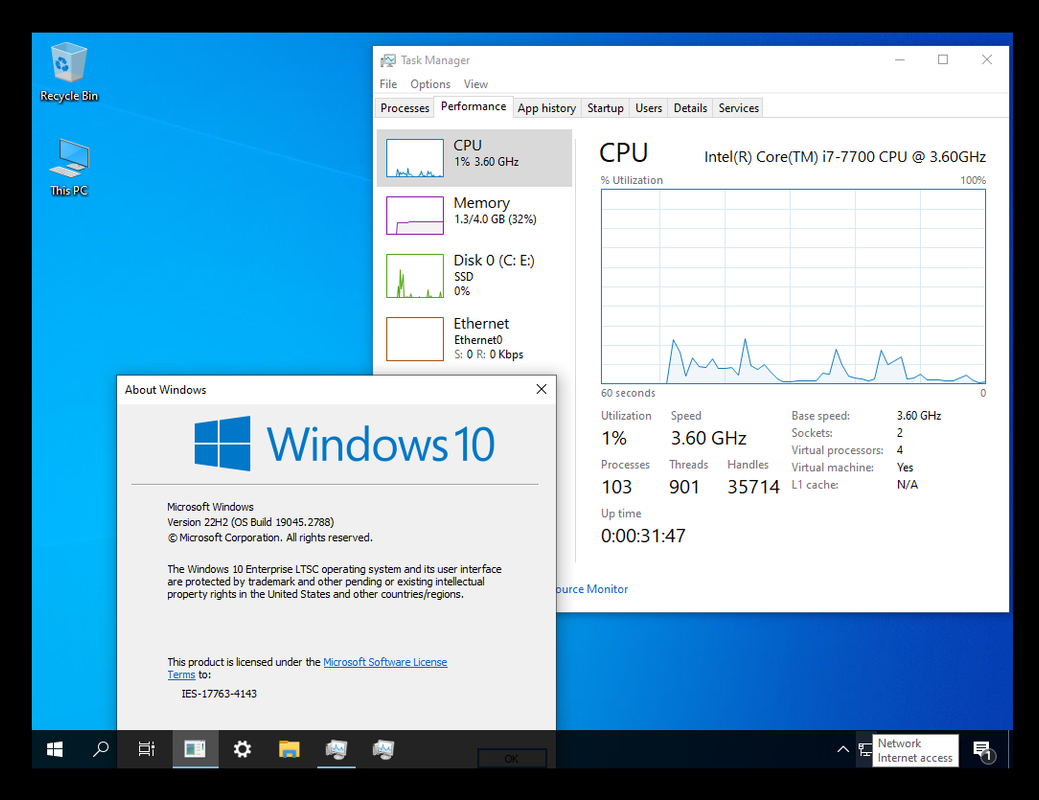Image resolution: width=1039 pixels, height=800 pixels.
Task: Click the Version 22H2 OS Build text
Action: pyautogui.click(x=250, y=522)
